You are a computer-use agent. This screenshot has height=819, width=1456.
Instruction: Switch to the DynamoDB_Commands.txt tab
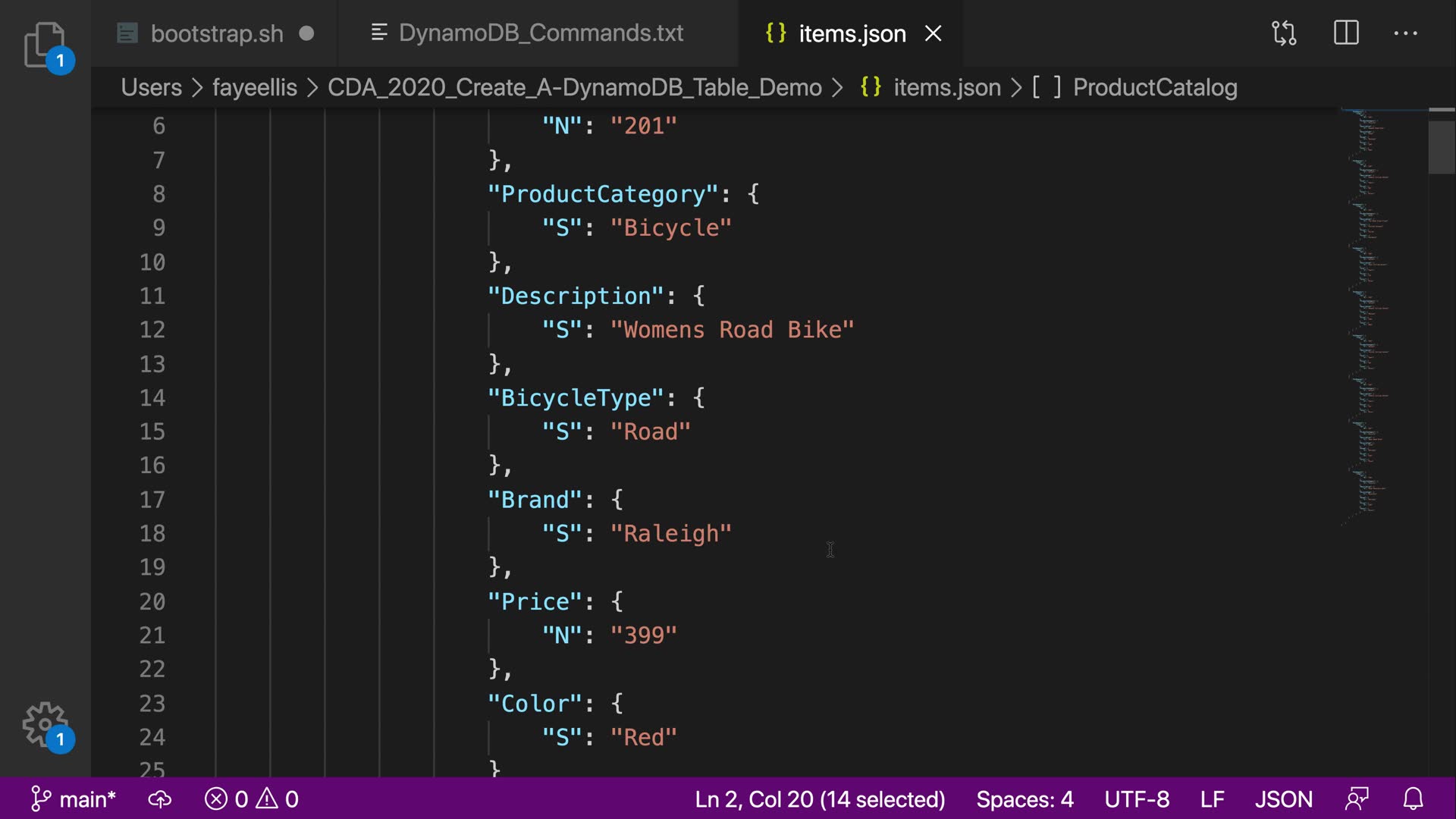tap(541, 33)
